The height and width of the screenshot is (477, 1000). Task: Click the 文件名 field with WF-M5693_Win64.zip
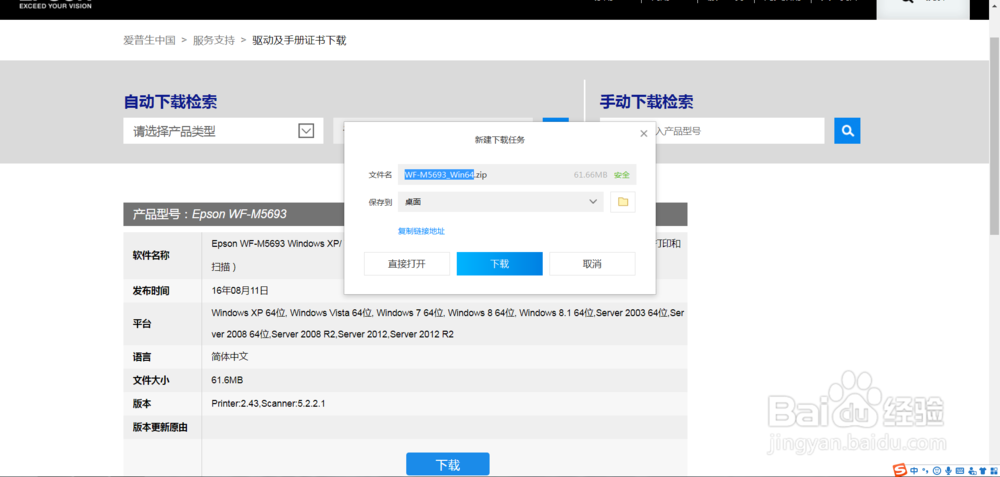pyautogui.click(x=517, y=174)
